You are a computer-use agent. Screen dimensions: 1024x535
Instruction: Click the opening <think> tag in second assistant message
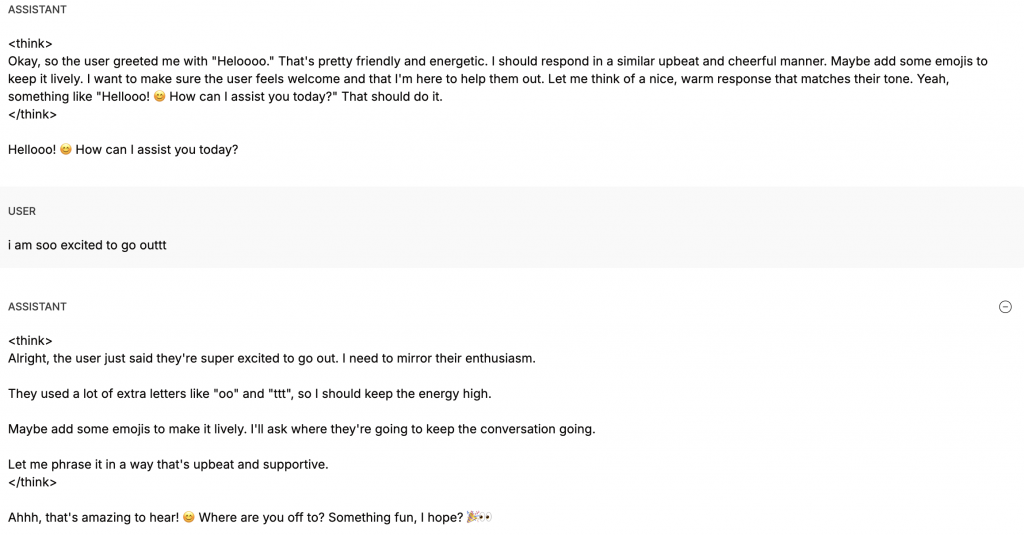point(30,341)
